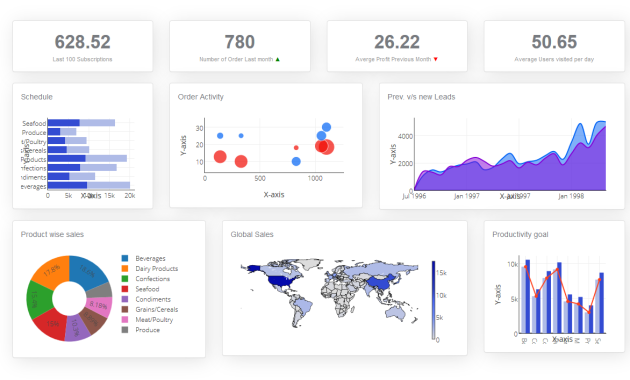Click the Seafood bar in Schedule chart
Viewport: 630px width, 380px height.
81,123
